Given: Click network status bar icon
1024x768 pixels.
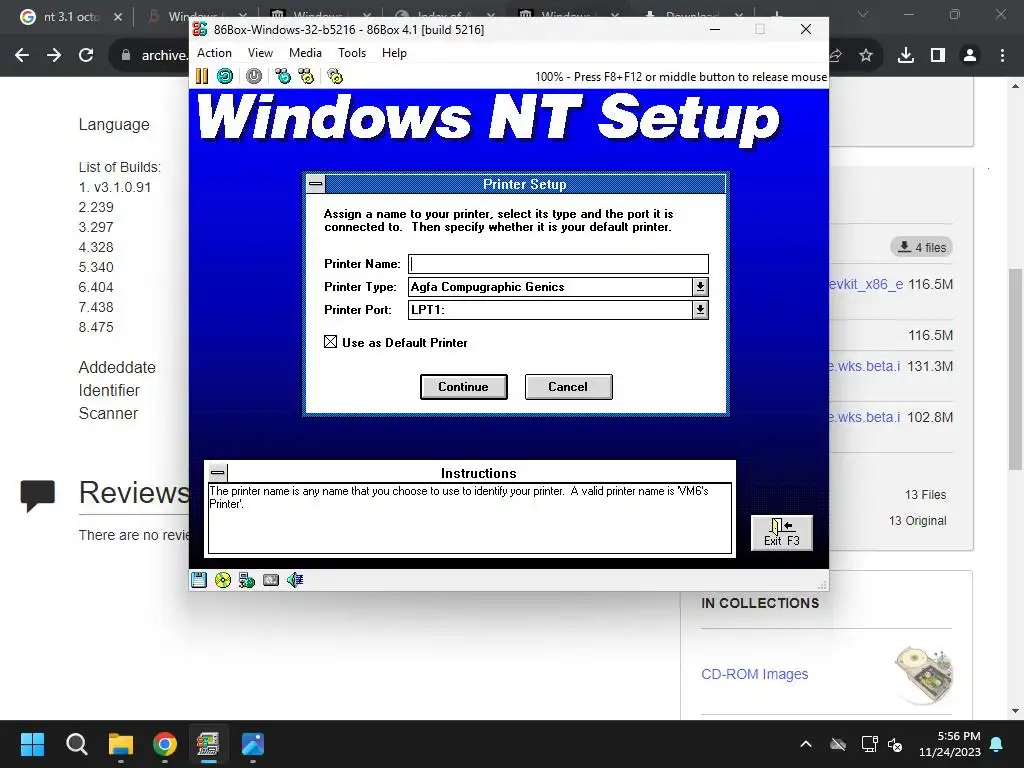Looking at the screenshot, I should pyautogui.click(x=247, y=580).
